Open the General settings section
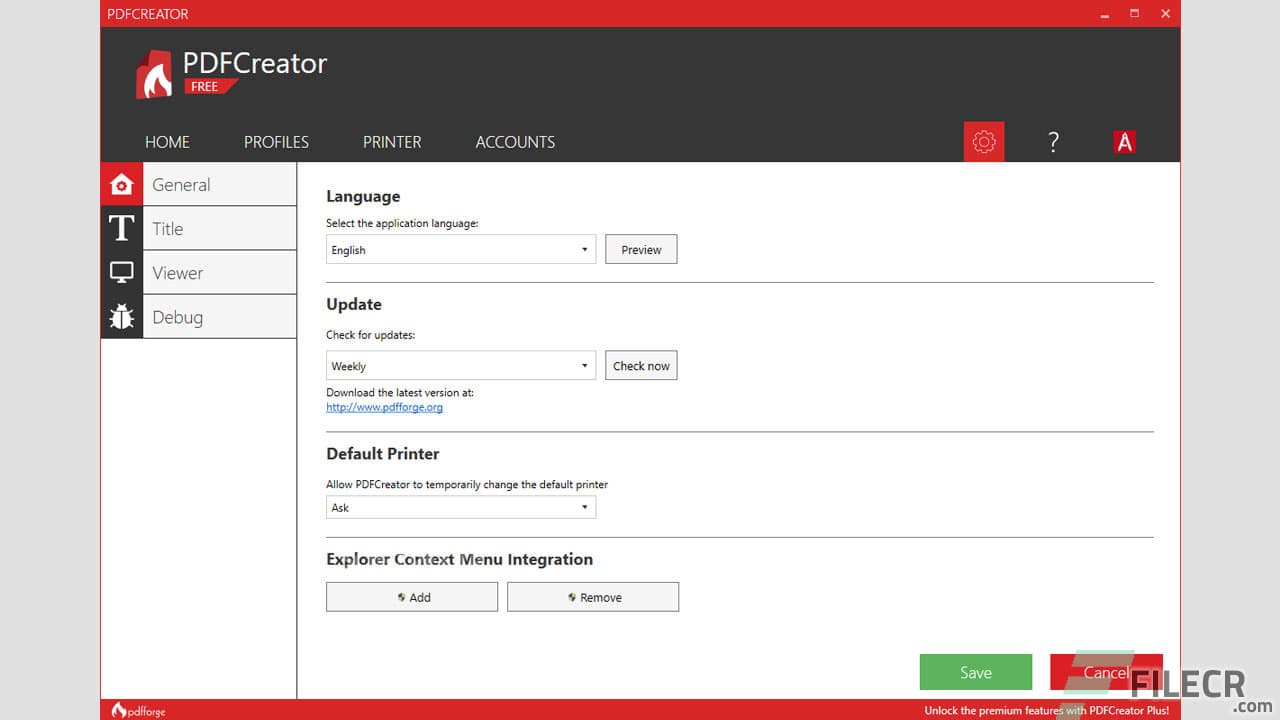This screenshot has height=720, width=1280. tap(181, 184)
